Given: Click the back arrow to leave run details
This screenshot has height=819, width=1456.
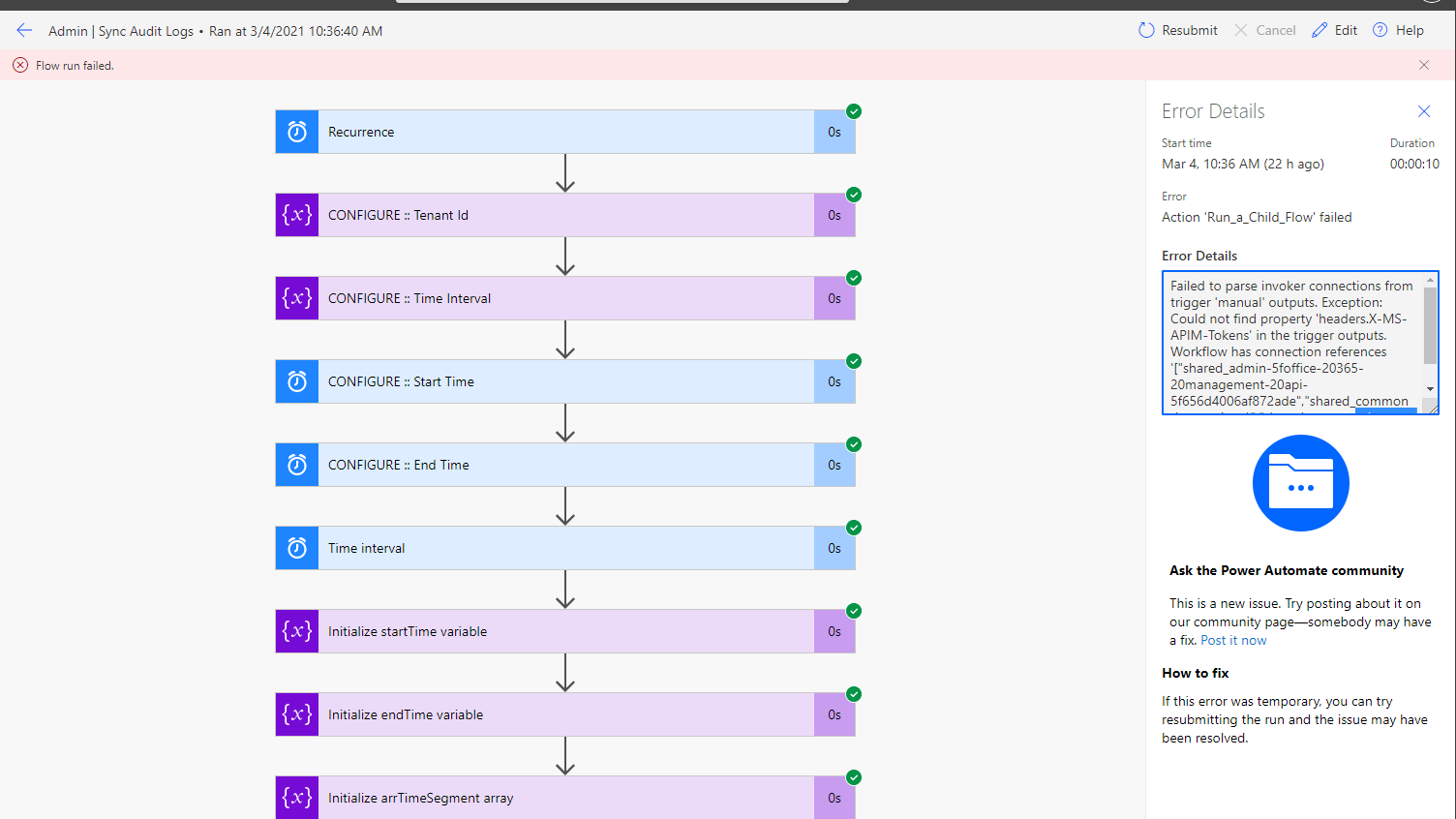Looking at the screenshot, I should coord(24,30).
